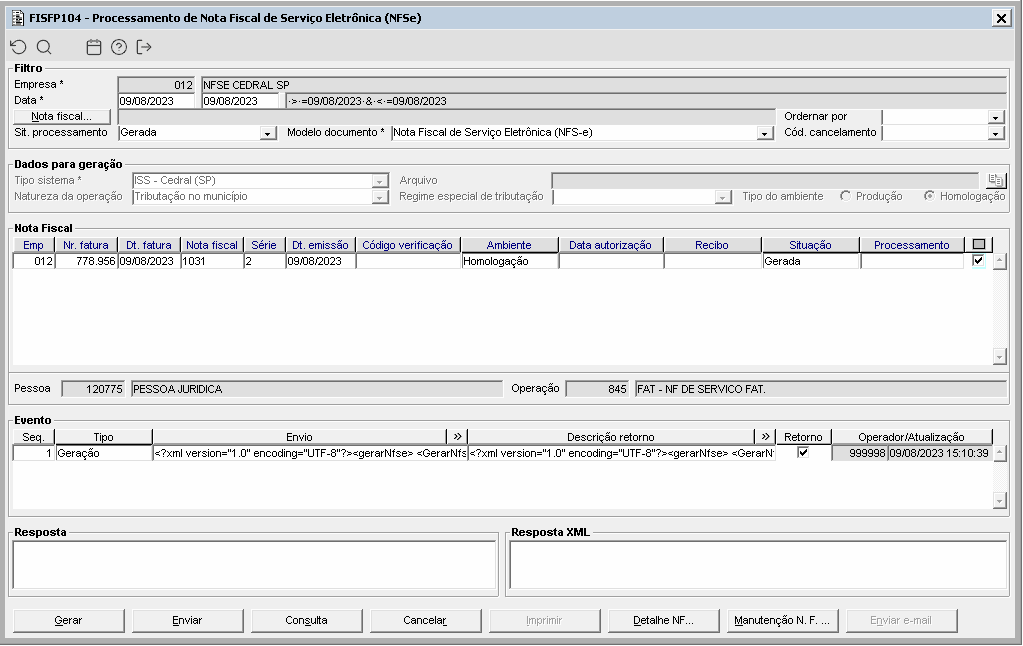The width and height of the screenshot is (1023, 646).
Task: Click the window title document icon
Action: coord(18,18)
